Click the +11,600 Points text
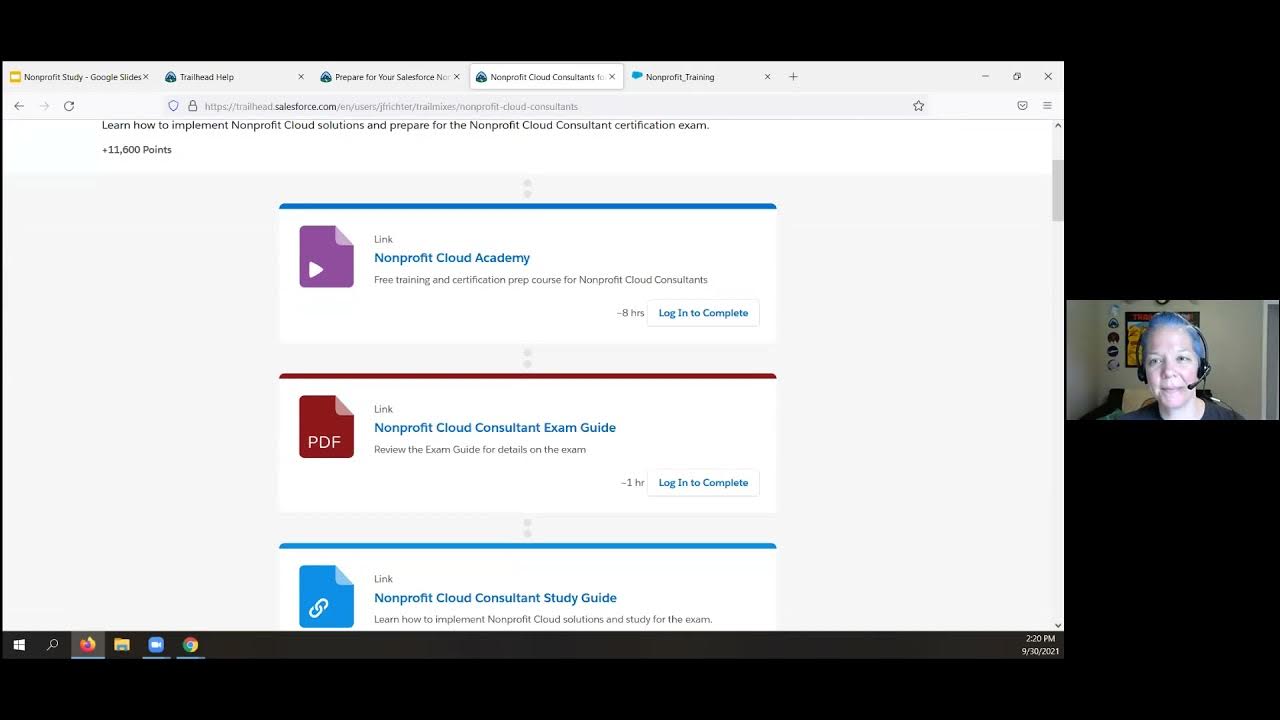This screenshot has width=1280, height=720. tap(137, 150)
